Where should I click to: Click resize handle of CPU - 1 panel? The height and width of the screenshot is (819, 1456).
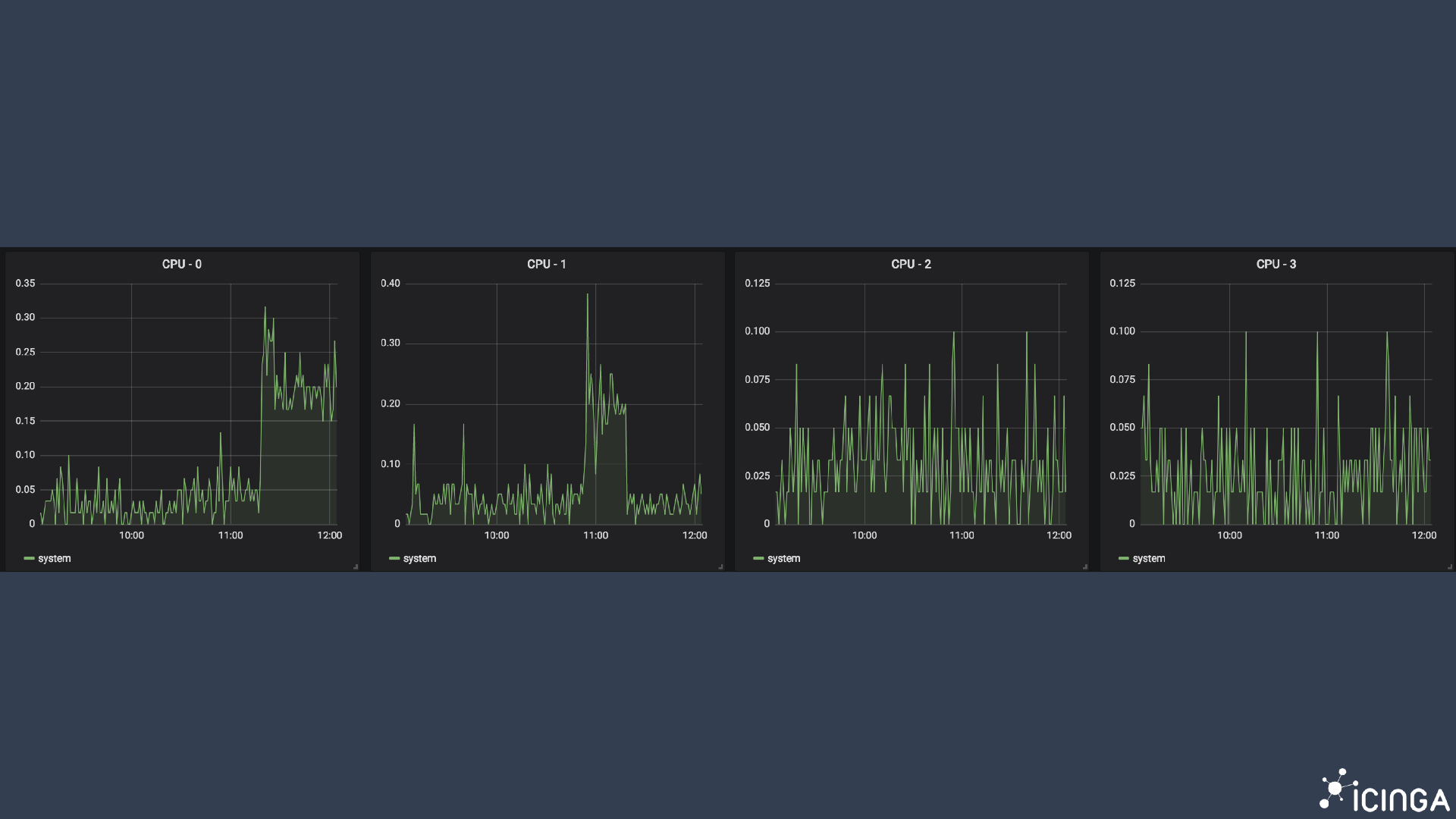click(720, 566)
